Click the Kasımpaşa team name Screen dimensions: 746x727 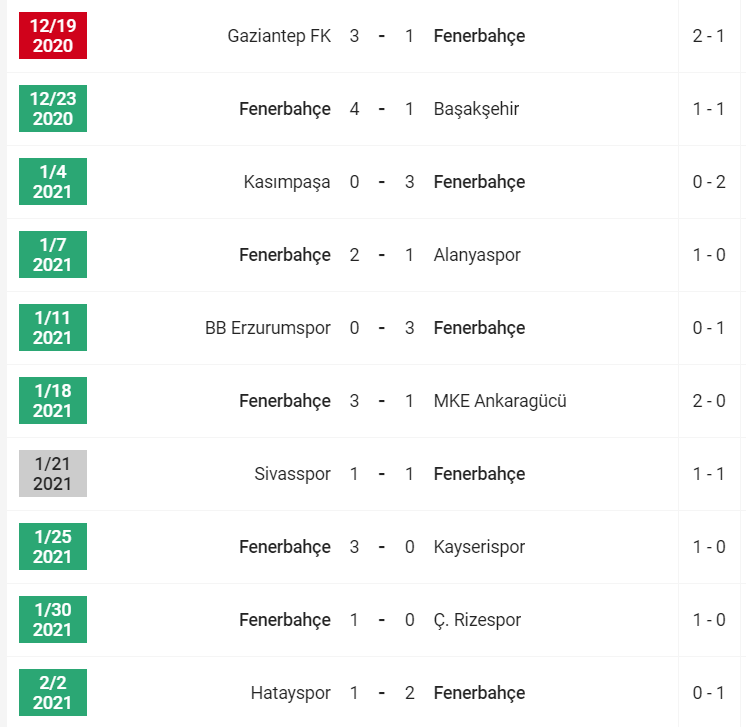[287, 182]
